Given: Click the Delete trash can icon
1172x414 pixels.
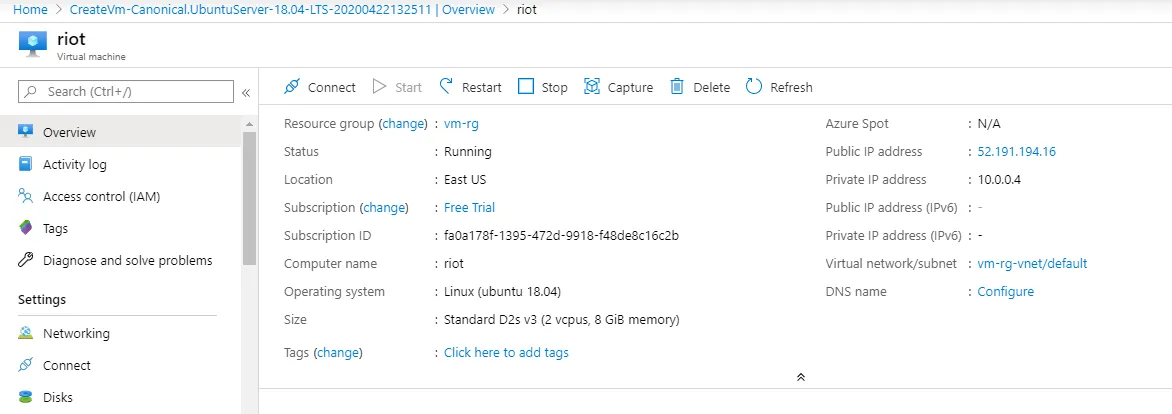Looking at the screenshot, I should coord(677,87).
